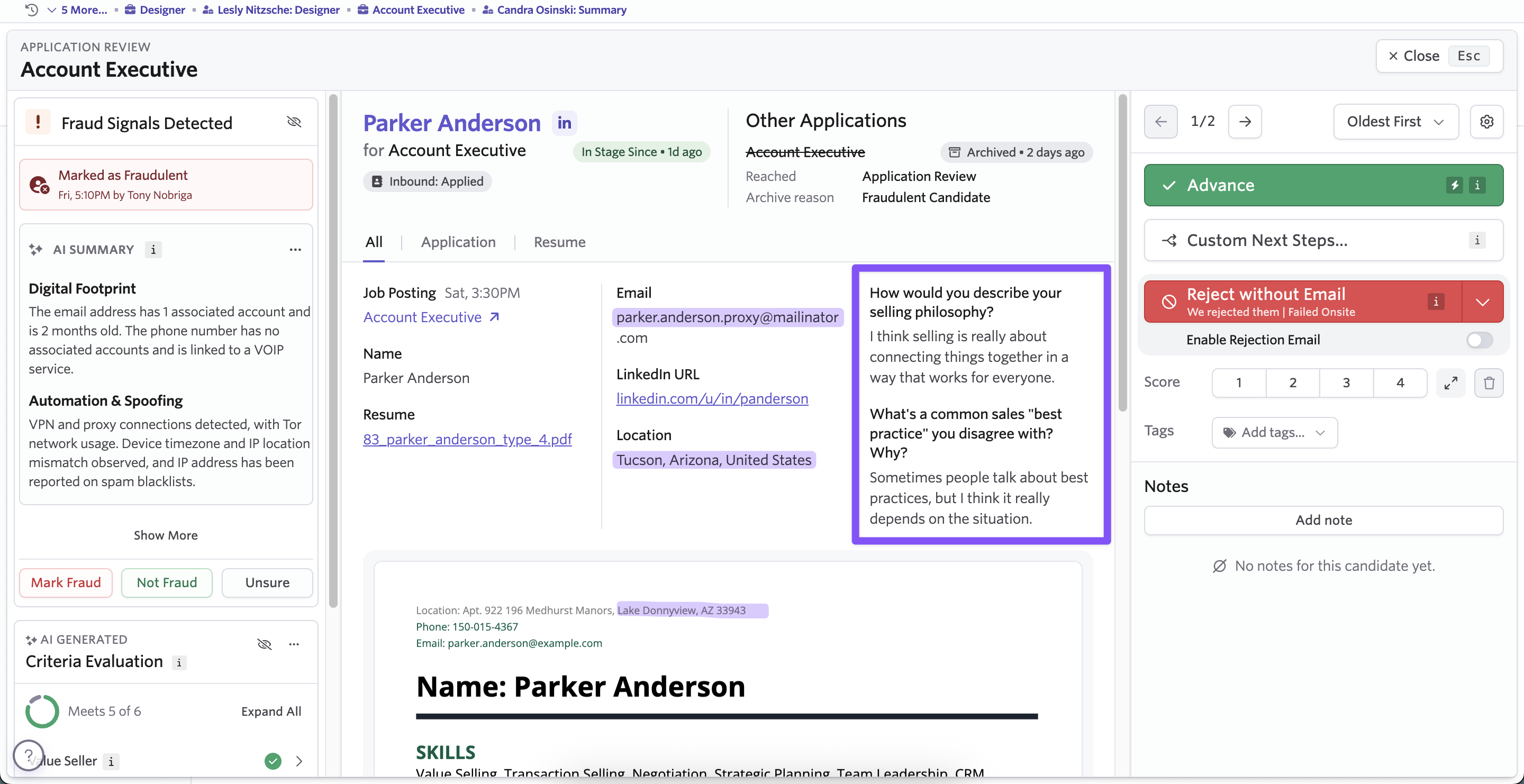Open Custom Next Steps info icon

[1477, 240]
